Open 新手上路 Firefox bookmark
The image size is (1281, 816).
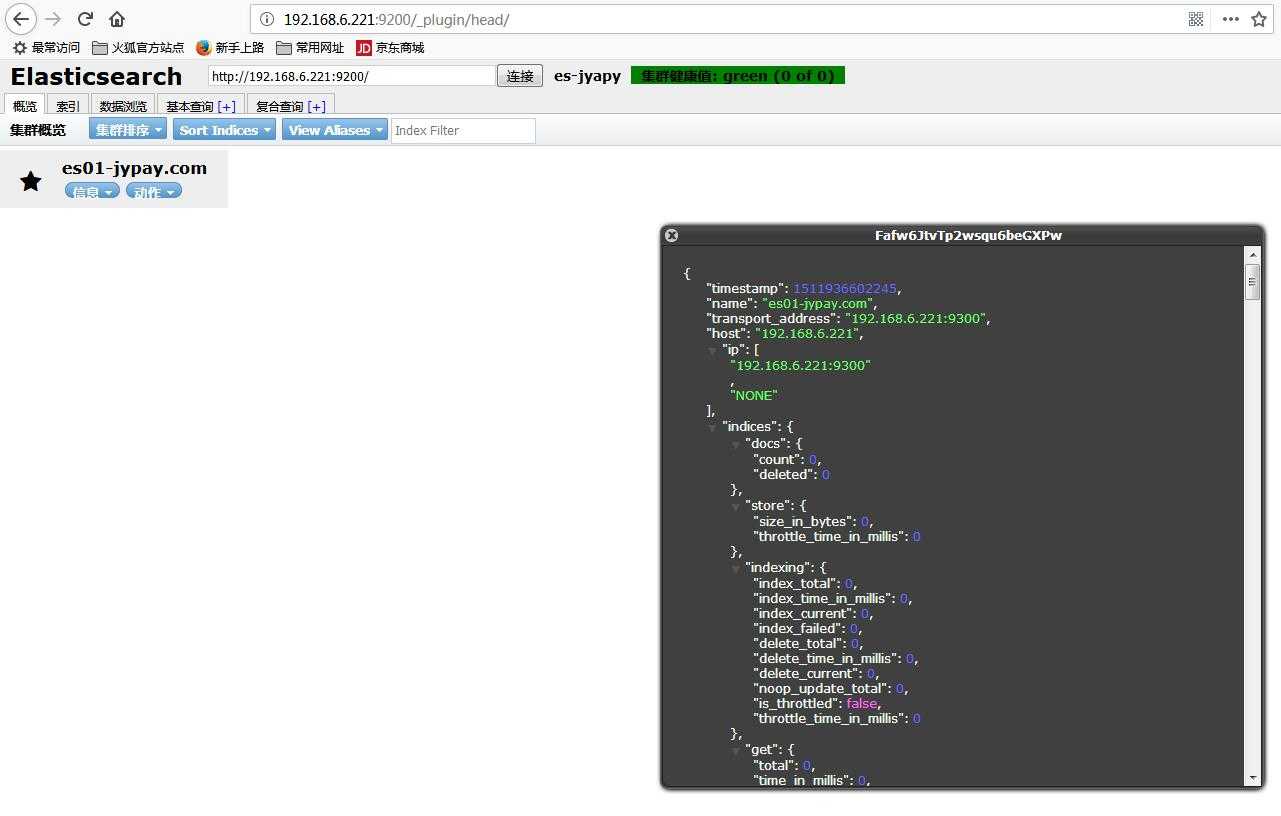tap(230, 47)
